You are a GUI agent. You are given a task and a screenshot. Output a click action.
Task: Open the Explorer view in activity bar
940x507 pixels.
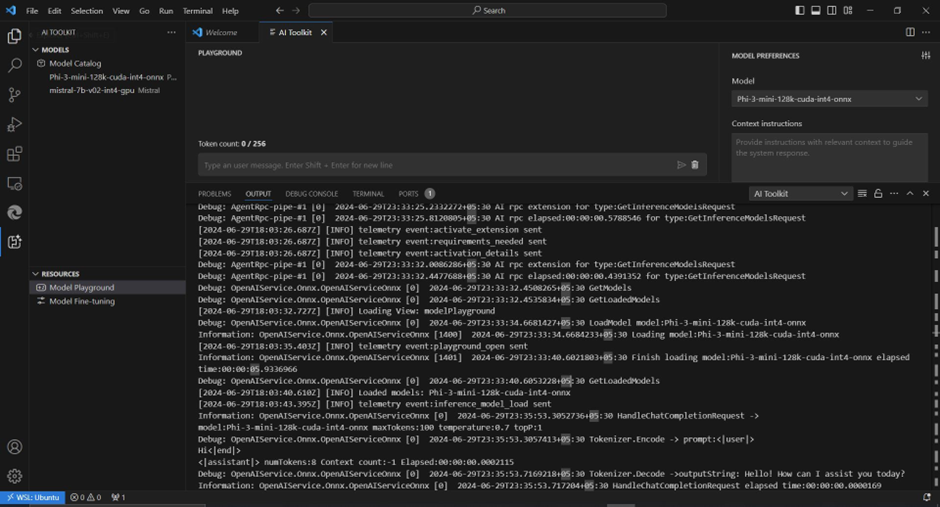pyautogui.click(x=14, y=36)
